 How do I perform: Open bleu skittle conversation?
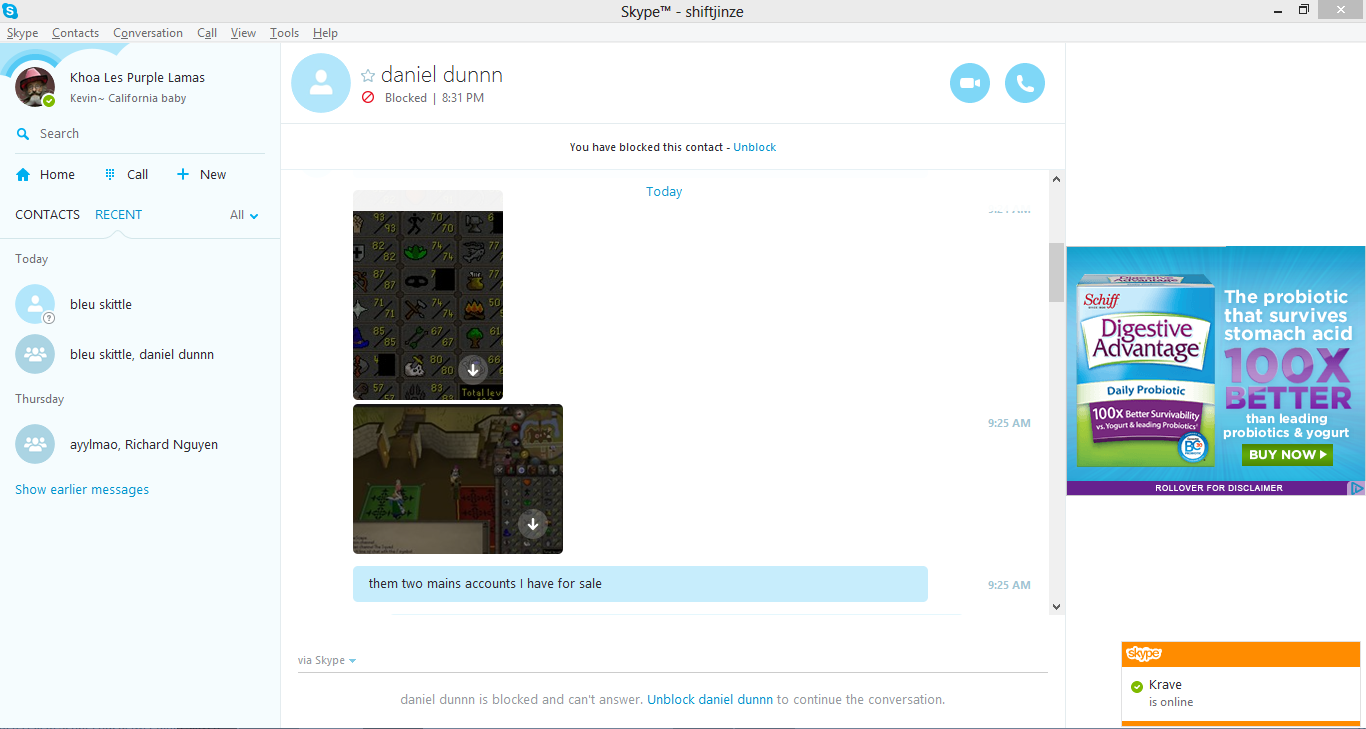coord(140,304)
